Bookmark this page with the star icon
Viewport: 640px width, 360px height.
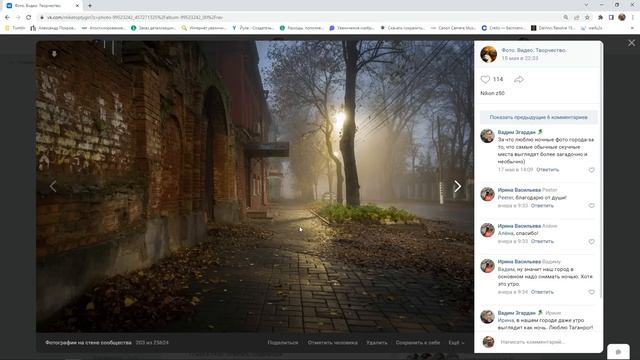[587, 17]
